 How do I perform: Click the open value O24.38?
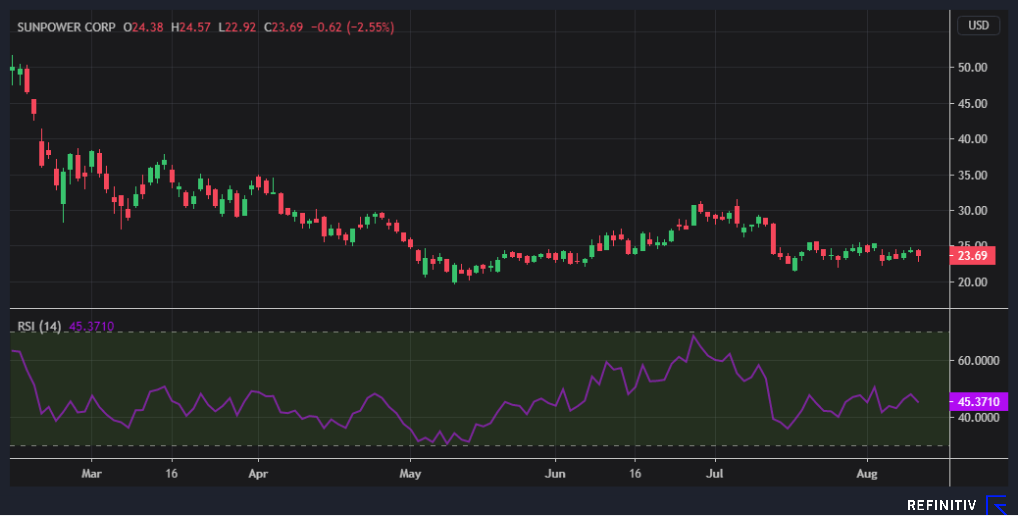tap(143, 27)
